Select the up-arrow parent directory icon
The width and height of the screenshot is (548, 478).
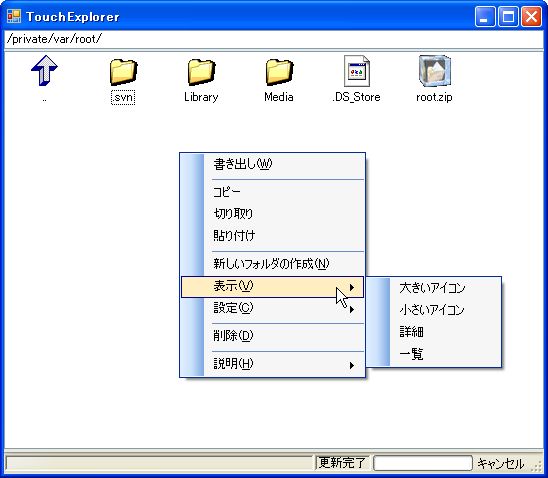click(44, 71)
